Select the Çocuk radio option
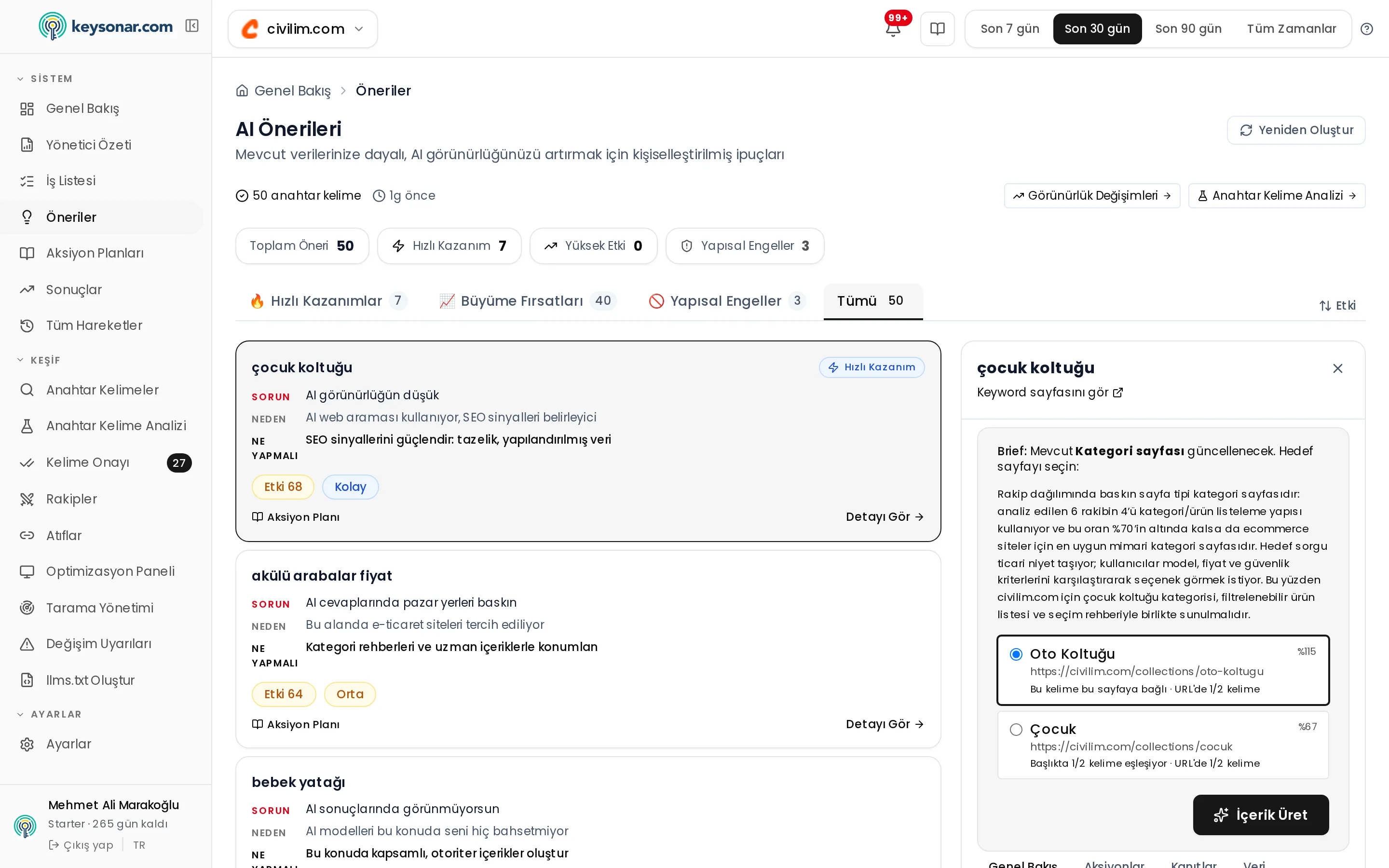This screenshot has width=1389, height=868. [1016, 729]
